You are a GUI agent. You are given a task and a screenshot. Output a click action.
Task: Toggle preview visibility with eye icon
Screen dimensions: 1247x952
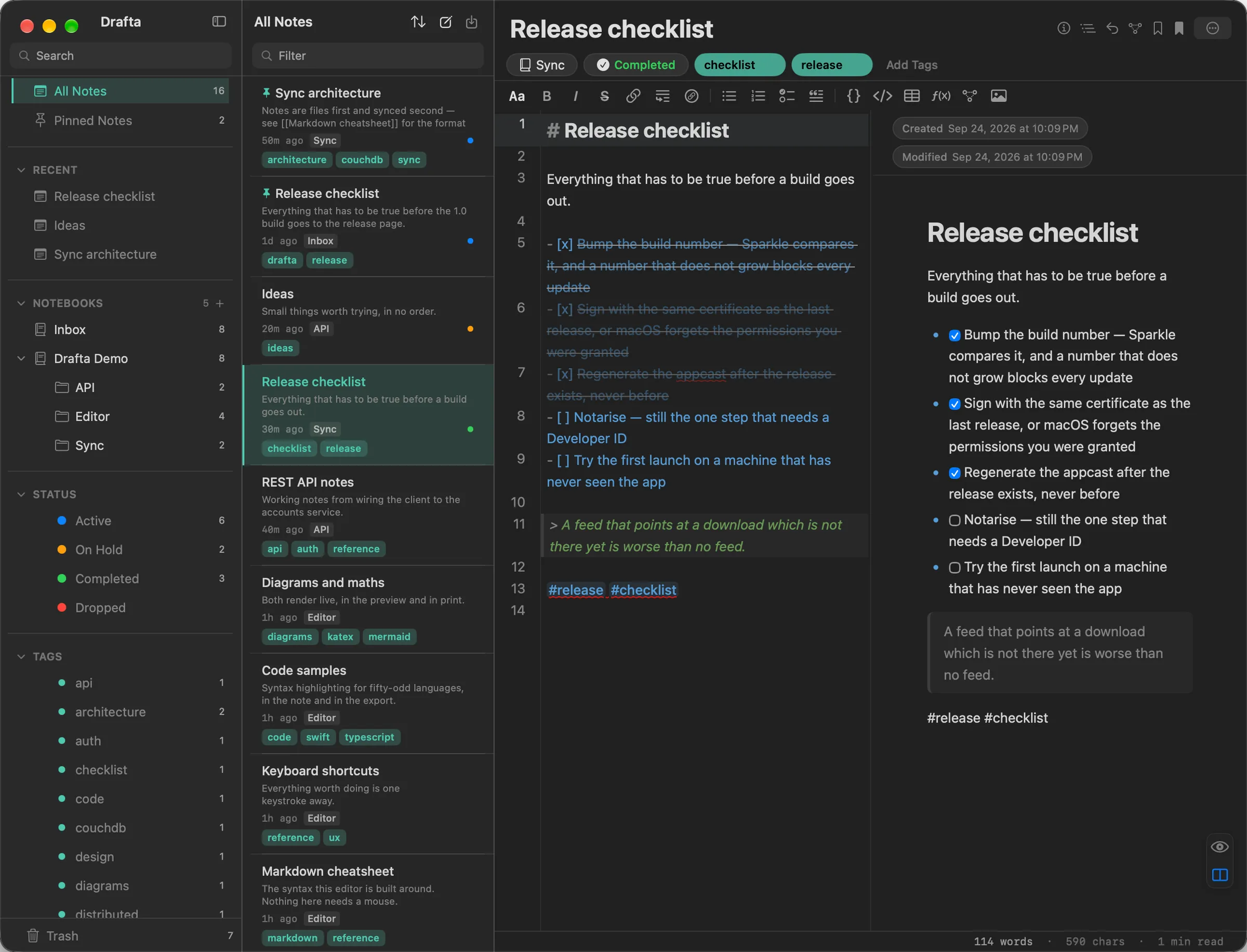point(1219,847)
